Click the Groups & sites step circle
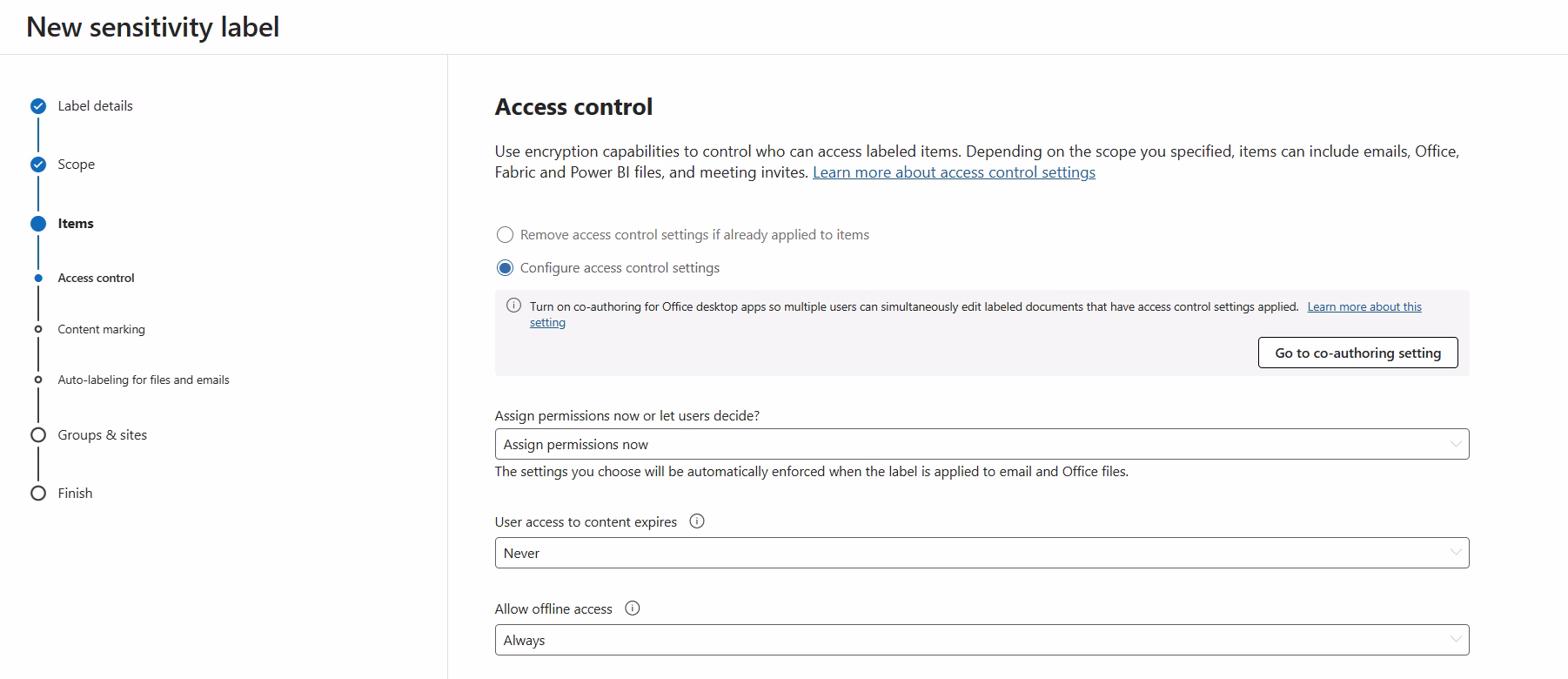The height and width of the screenshot is (679, 1568). (38, 435)
